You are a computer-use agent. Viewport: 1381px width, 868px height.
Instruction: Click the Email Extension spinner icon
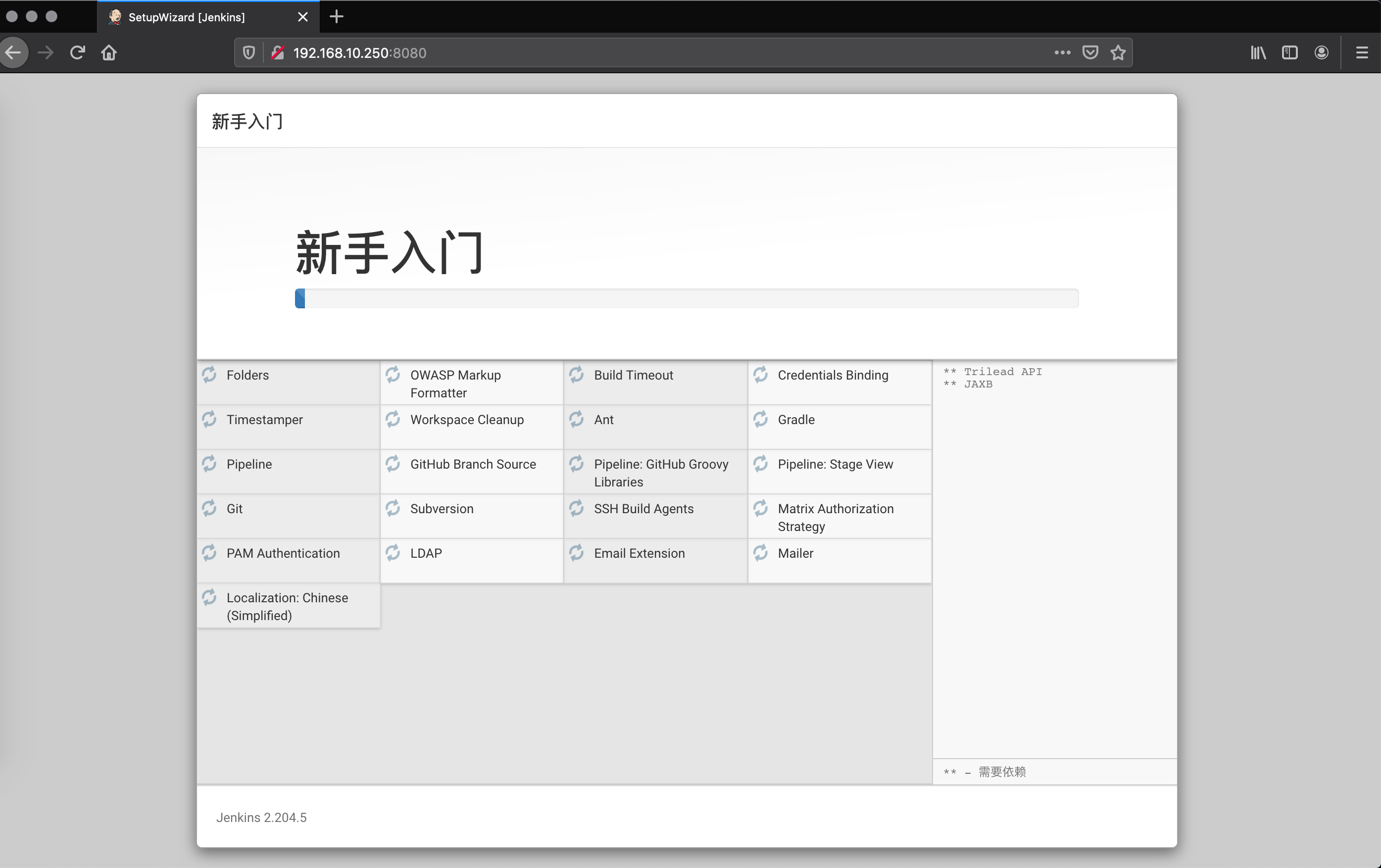point(576,553)
